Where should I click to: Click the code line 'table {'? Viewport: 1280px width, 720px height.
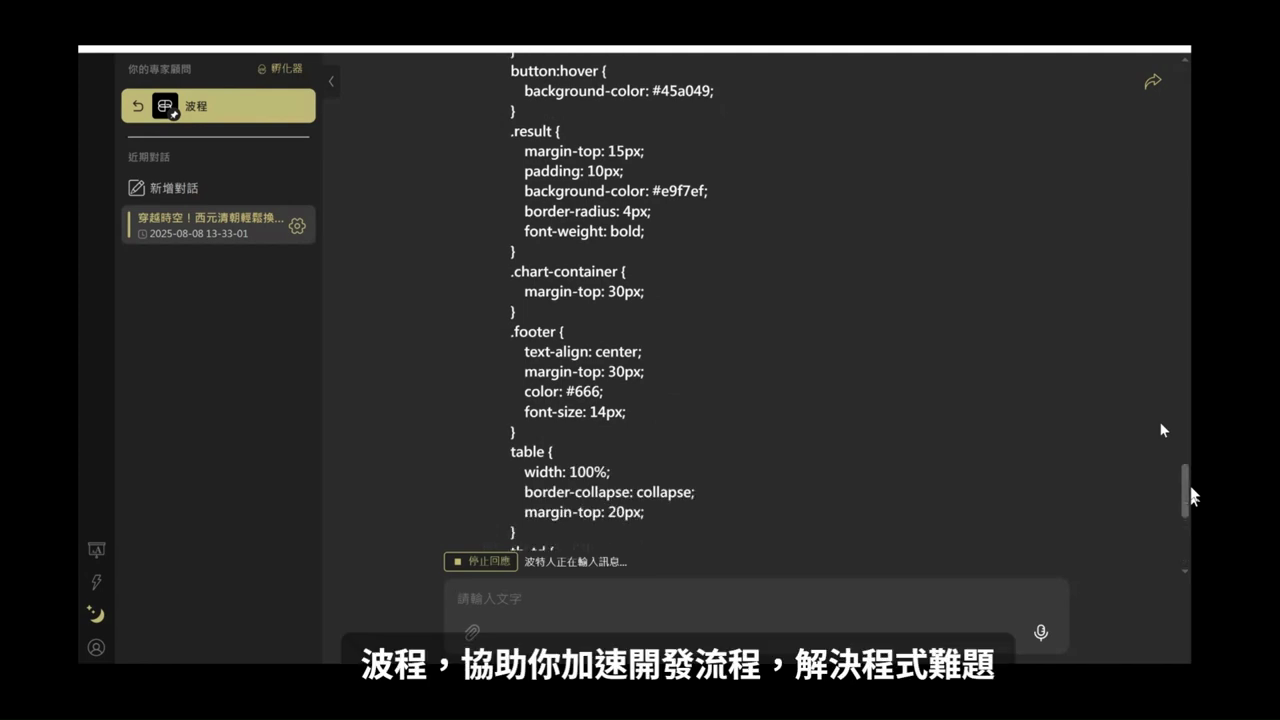coord(531,452)
